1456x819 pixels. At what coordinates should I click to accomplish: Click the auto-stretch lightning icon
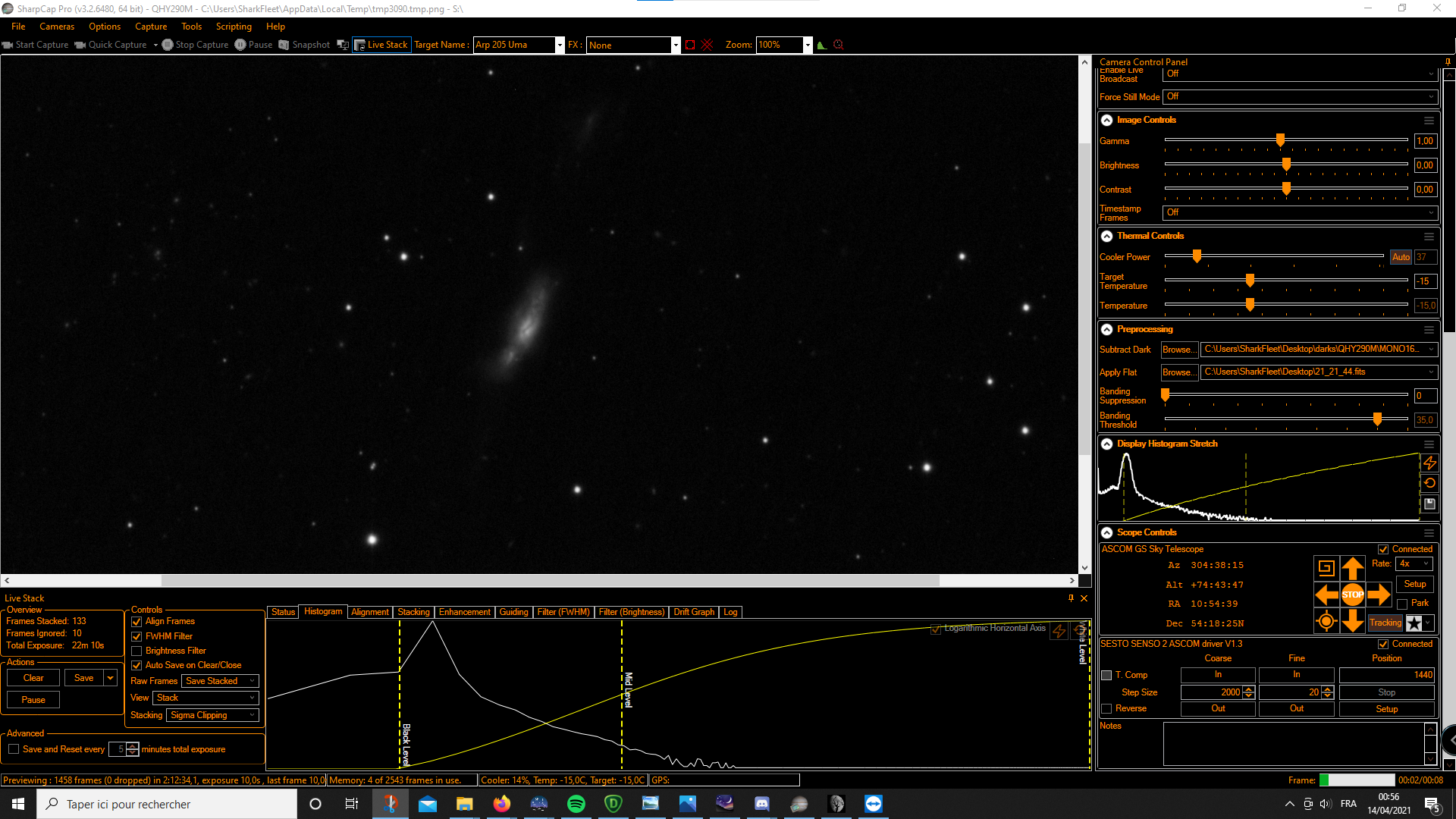pos(1429,463)
